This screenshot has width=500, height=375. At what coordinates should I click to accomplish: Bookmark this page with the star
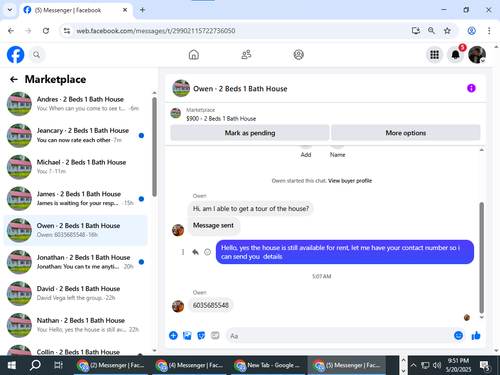coord(447,31)
